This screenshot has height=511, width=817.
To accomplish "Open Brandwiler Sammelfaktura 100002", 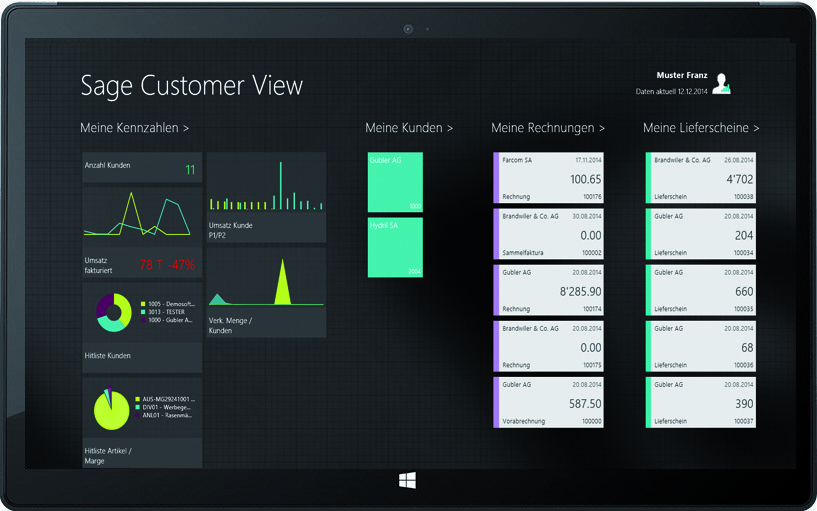I will 548,234.
